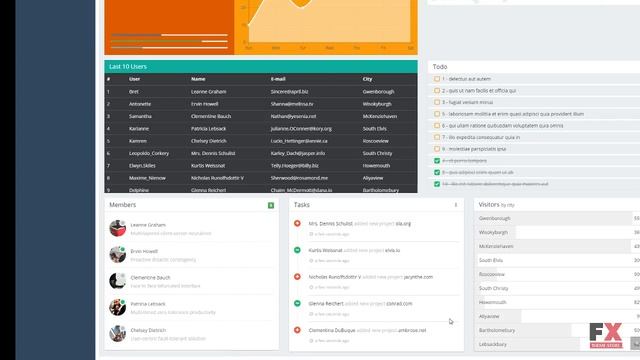Click email 'Shanna@melissa.tv' in users table
Image resolution: width=640 pixels, height=360 pixels.
point(292,104)
